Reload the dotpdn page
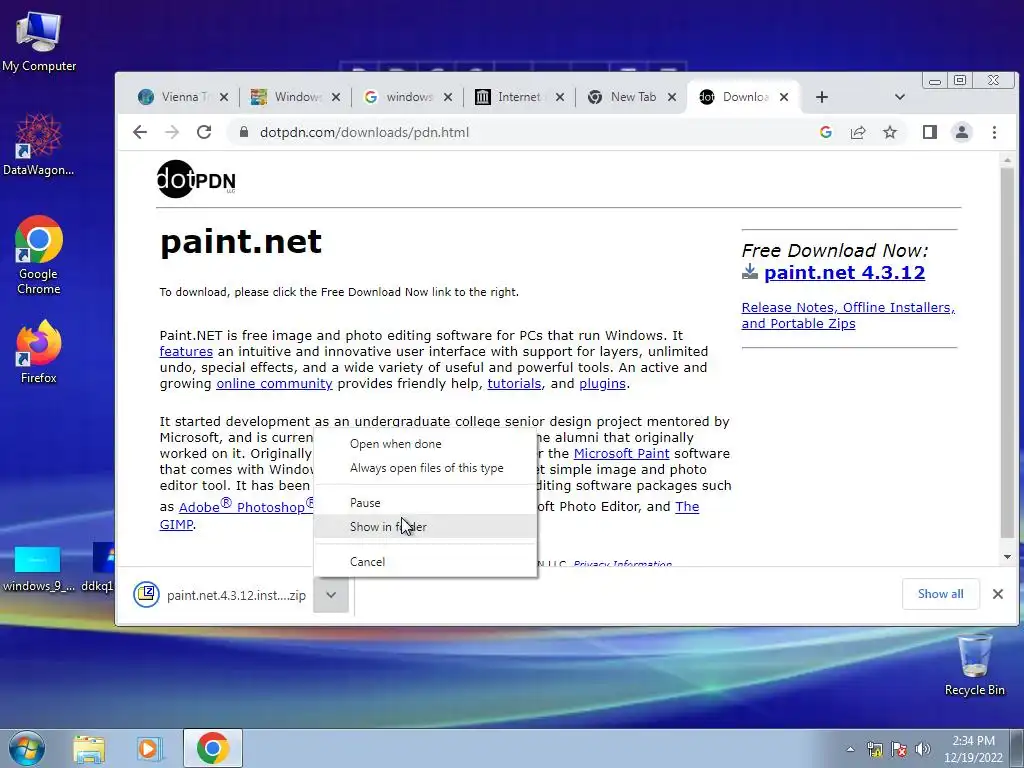Screen dimensions: 1024x768 (x=204, y=133)
